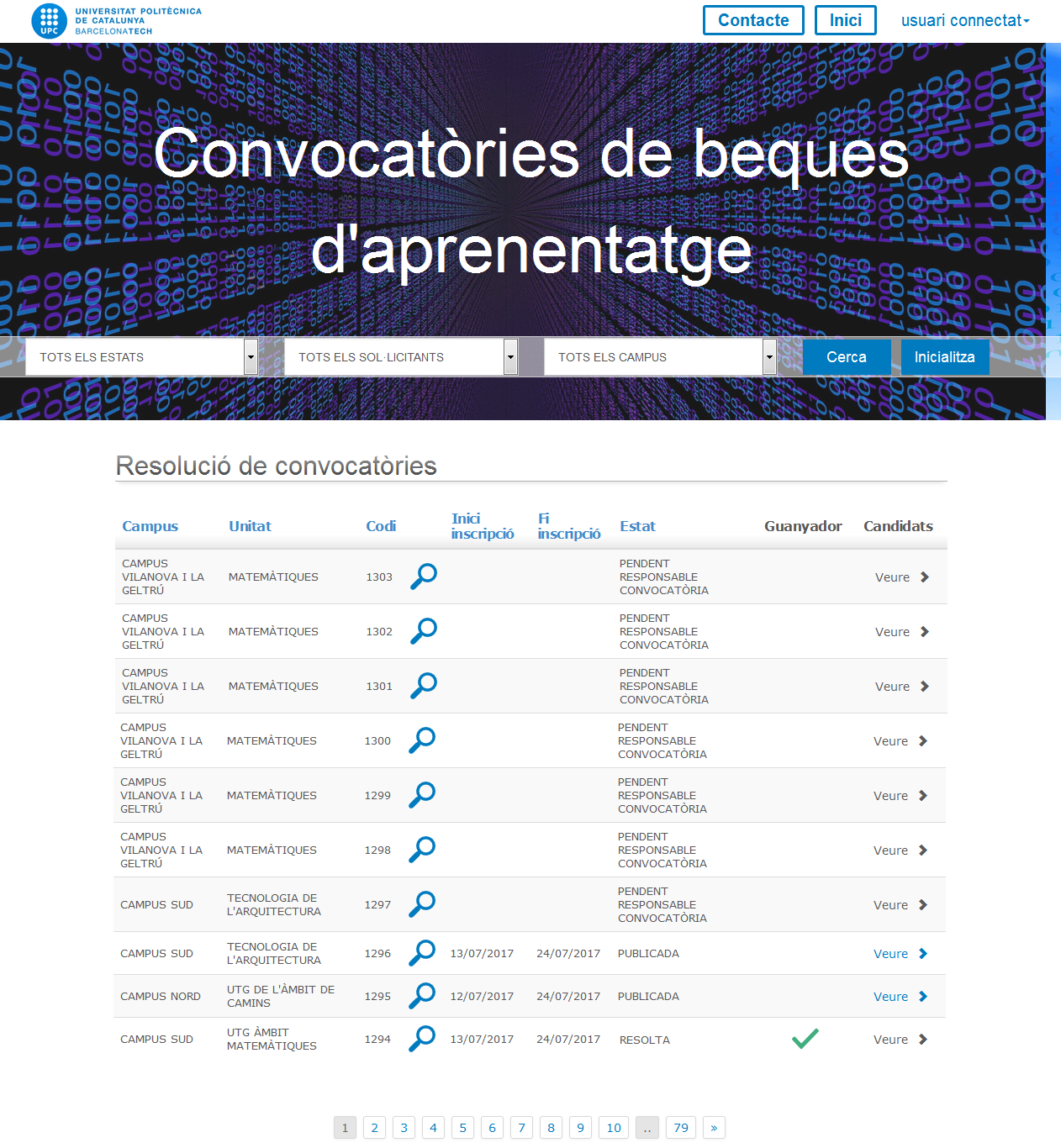Go to the Inici page

coord(845,21)
